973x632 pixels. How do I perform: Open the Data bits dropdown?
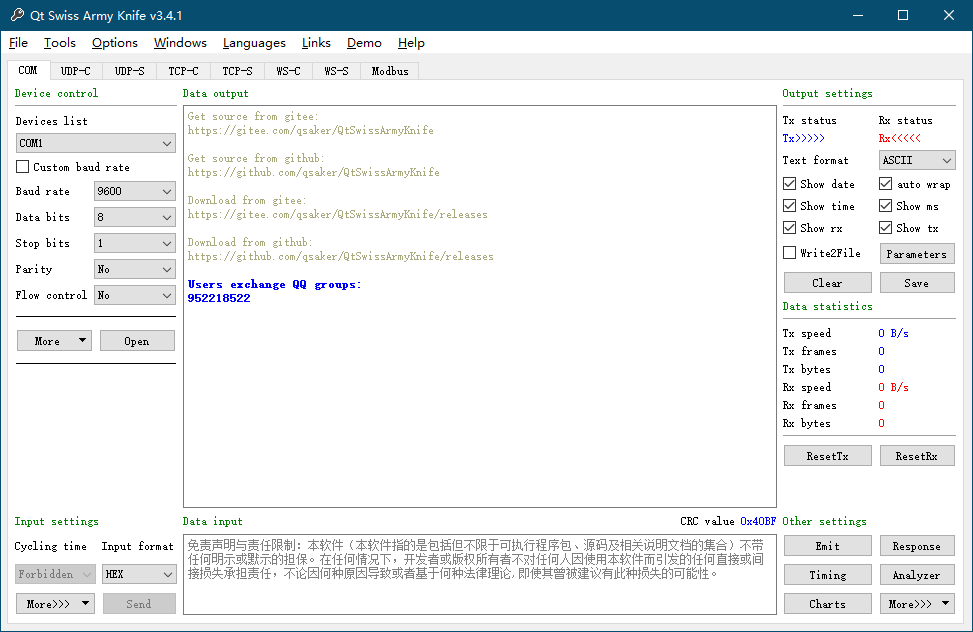[135, 217]
